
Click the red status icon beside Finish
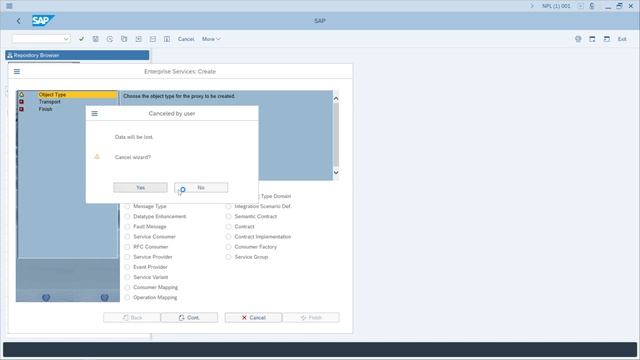click(x=21, y=109)
